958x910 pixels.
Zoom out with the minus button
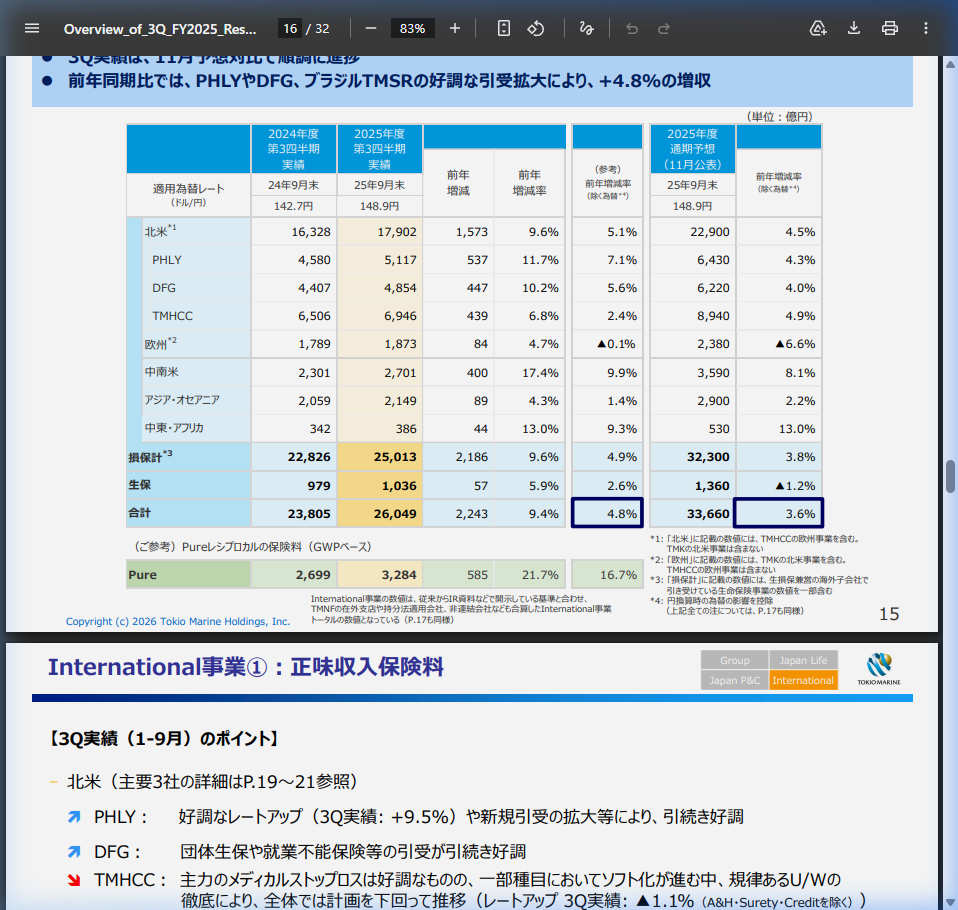point(371,28)
